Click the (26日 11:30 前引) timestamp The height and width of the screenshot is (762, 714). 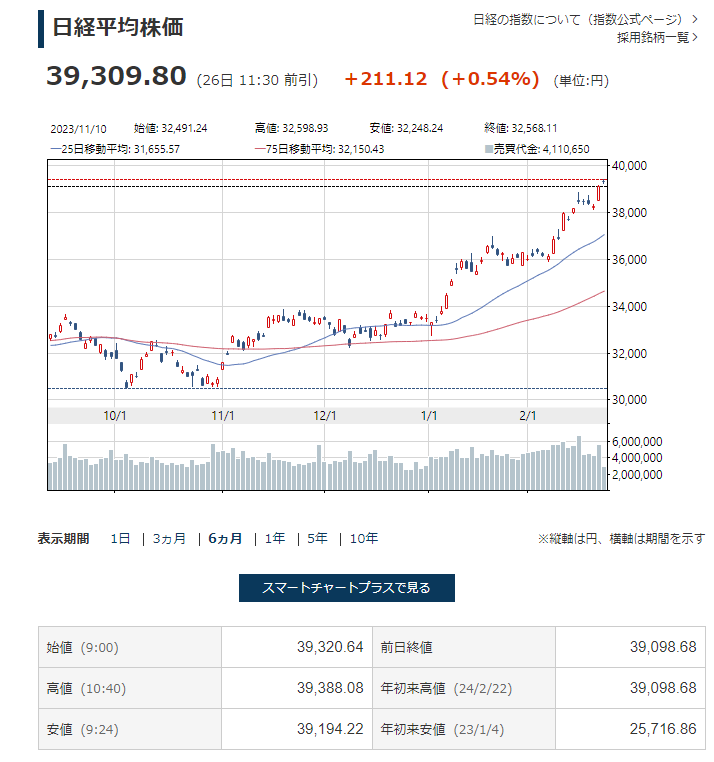coord(257,80)
